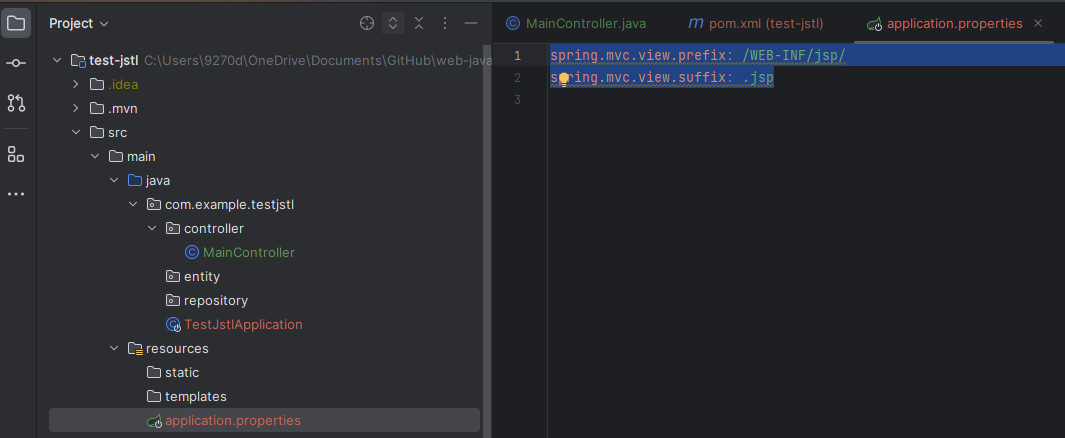The width and height of the screenshot is (1065, 438).
Task: Open Project panel options kebab menu
Action: (445, 23)
